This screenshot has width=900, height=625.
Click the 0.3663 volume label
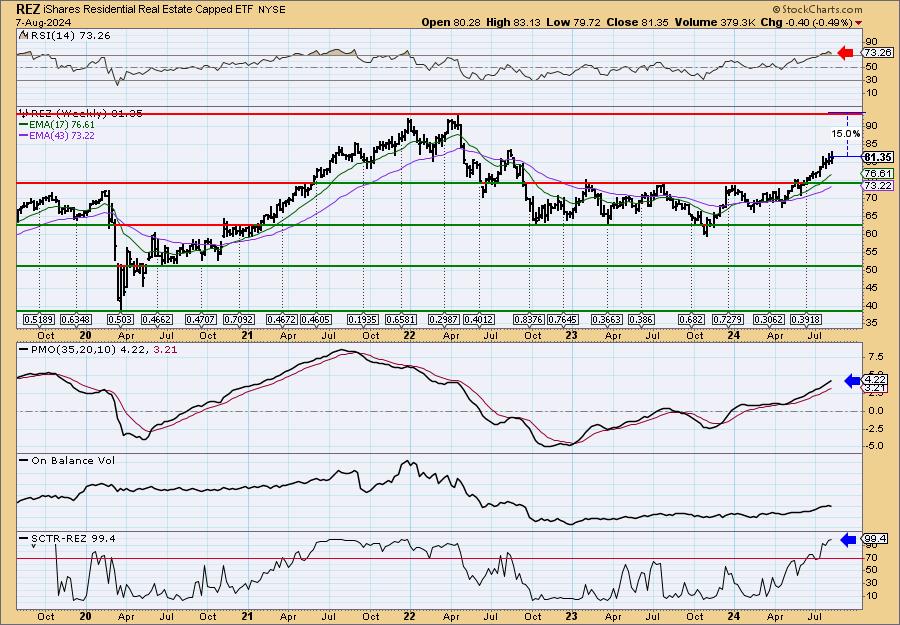606,319
